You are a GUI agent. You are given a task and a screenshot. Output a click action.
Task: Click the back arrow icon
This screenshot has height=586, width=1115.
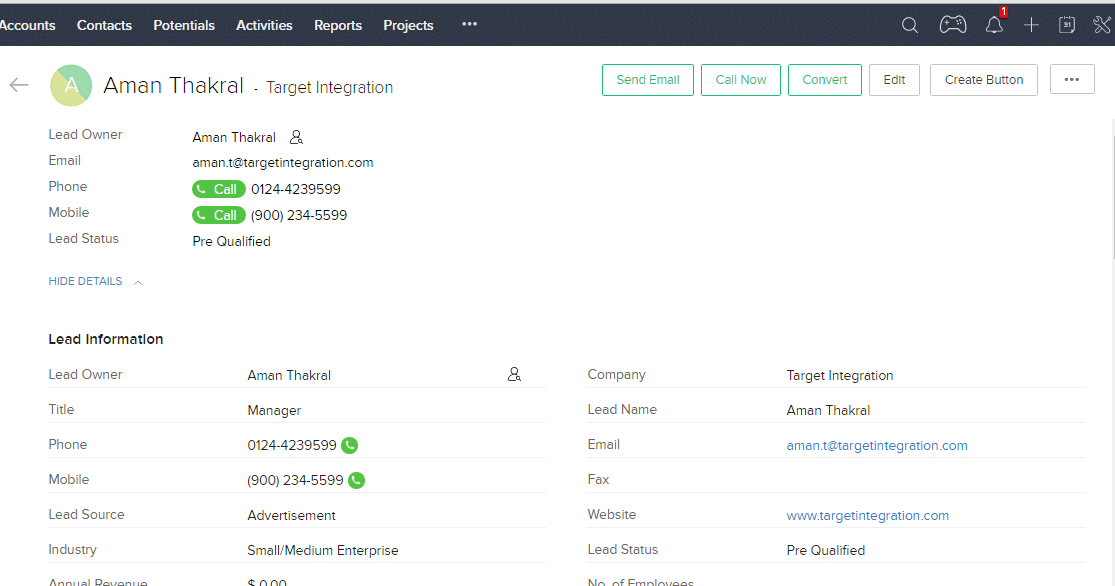[19, 85]
